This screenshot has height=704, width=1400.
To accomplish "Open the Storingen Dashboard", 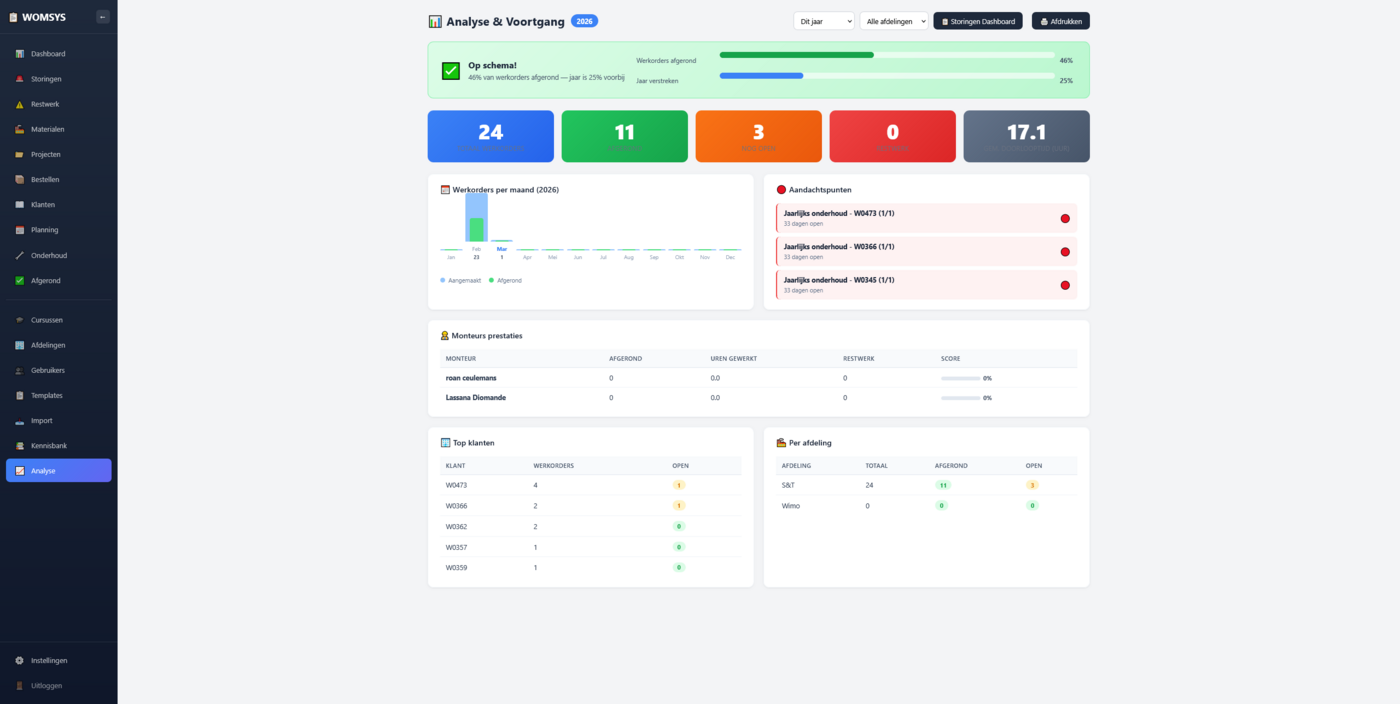I will pos(978,20).
